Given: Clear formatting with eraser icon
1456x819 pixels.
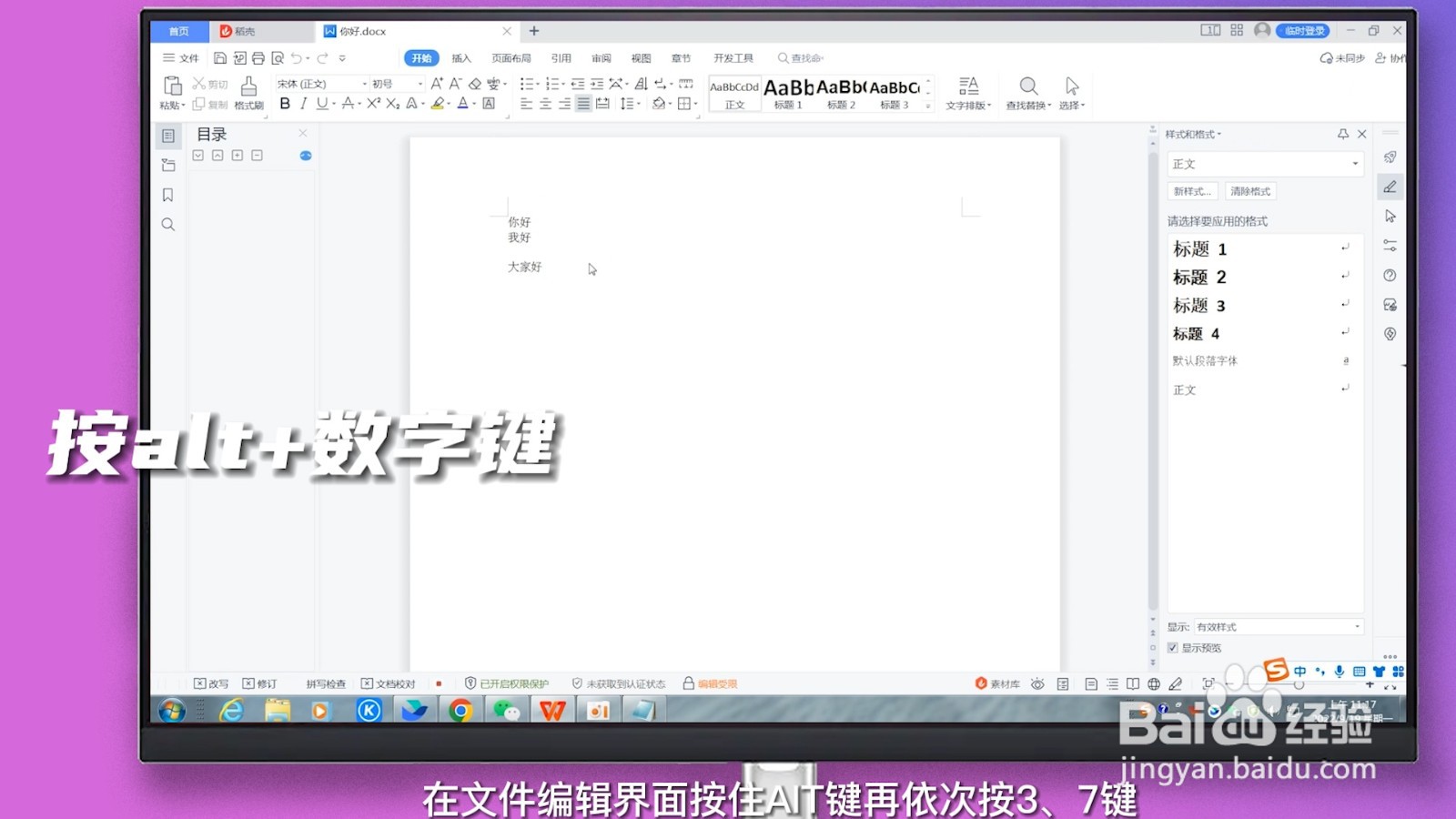Looking at the screenshot, I should (x=475, y=84).
